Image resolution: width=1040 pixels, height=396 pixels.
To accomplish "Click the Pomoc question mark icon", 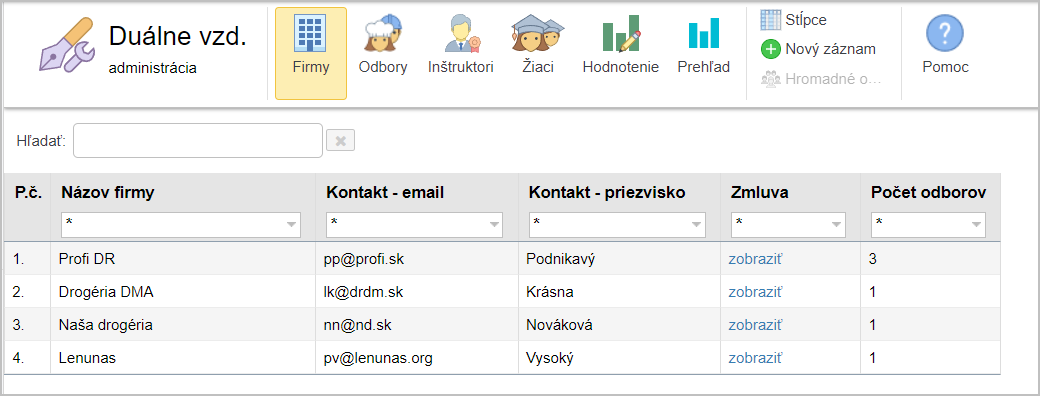I will [x=945, y=34].
